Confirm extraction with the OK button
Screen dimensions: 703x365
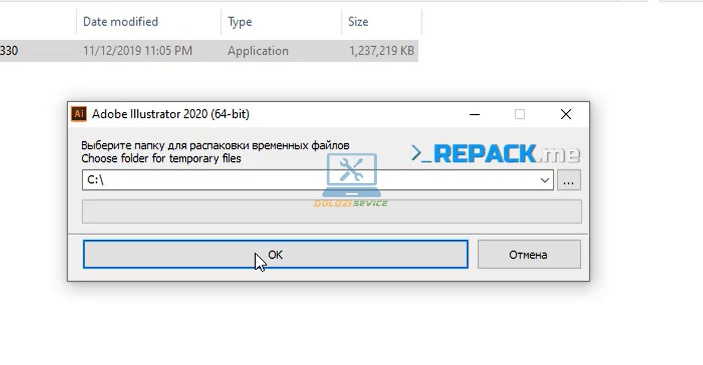(x=276, y=255)
